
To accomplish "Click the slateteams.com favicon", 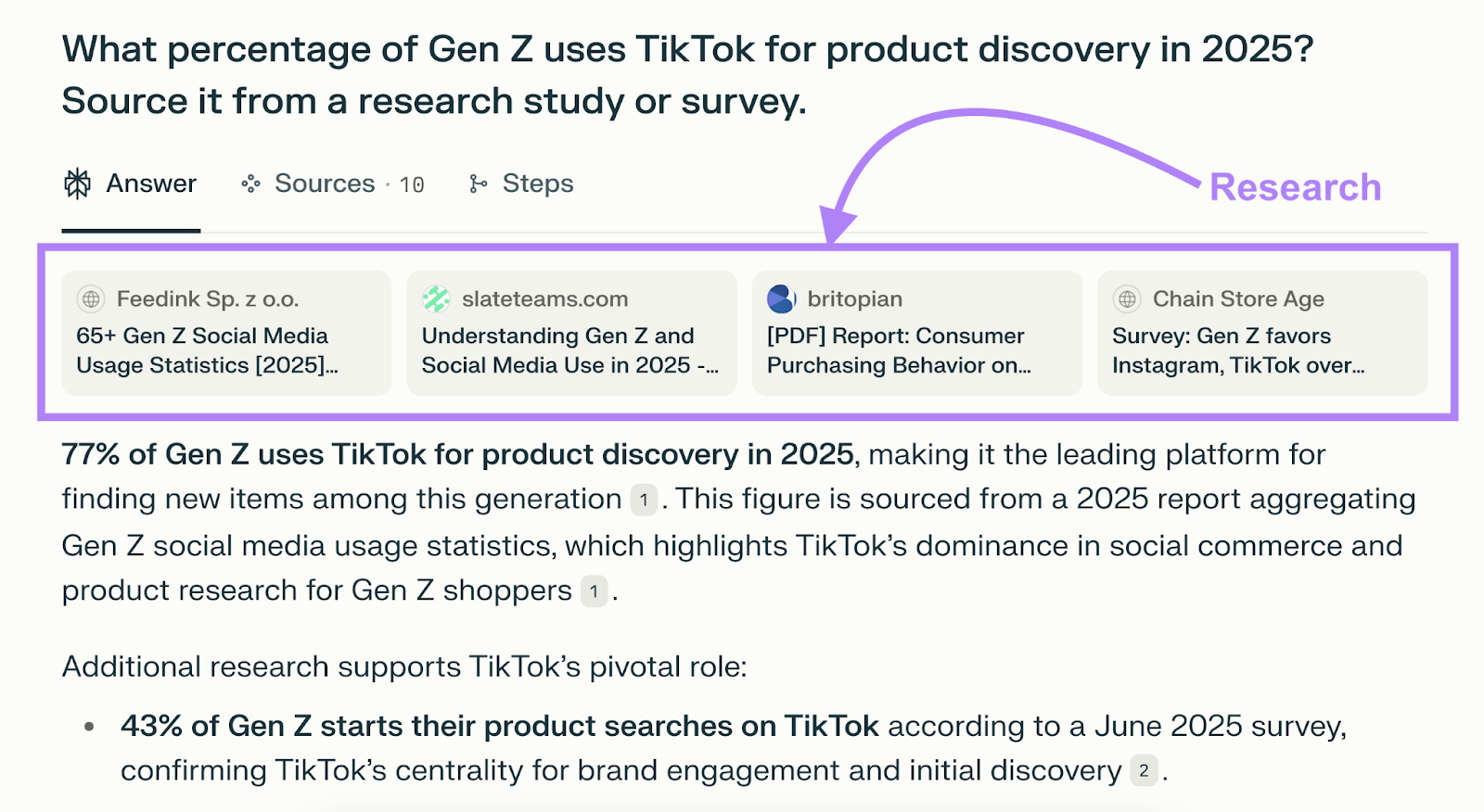I will click(x=436, y=298).
